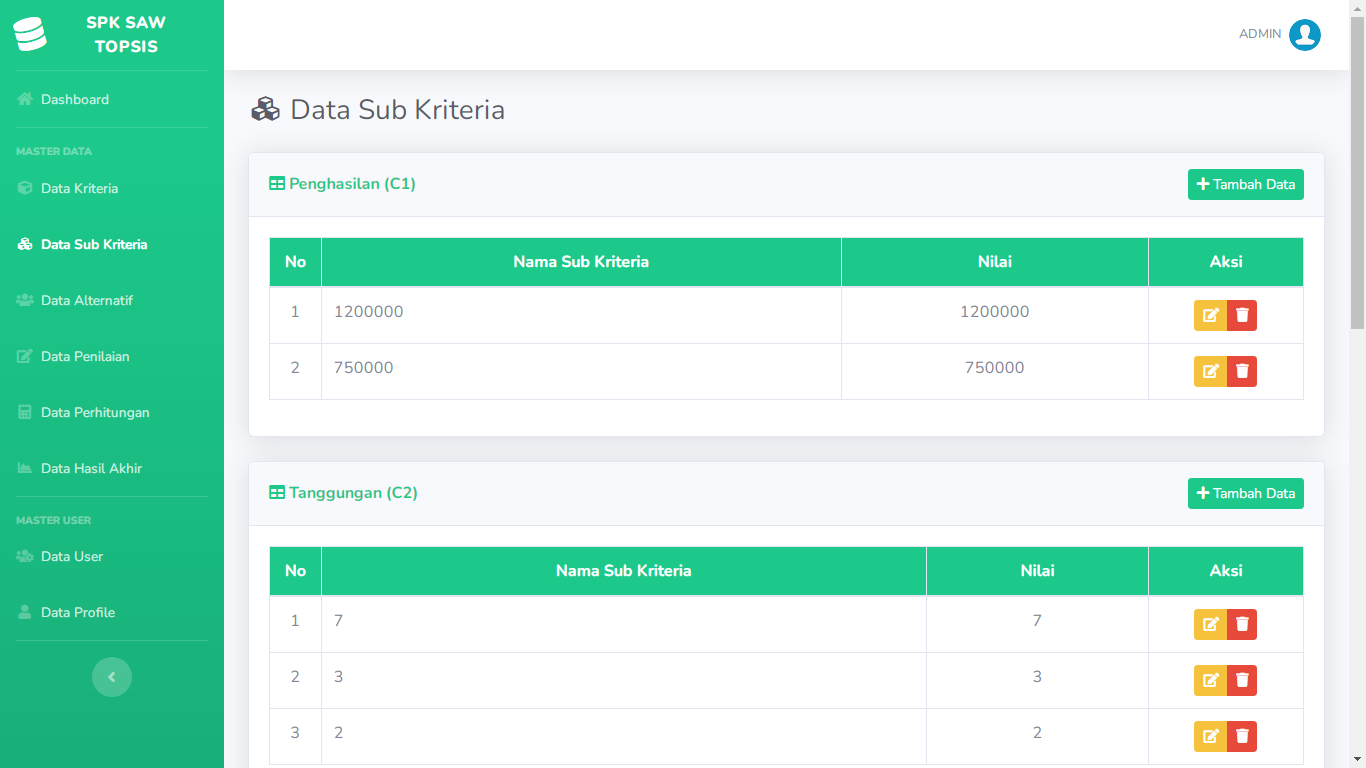The height and width of the screenshot is (768, 1366).
Task: Click the table icon next to Tanggungan (C2)
Action: click(277, 493)
